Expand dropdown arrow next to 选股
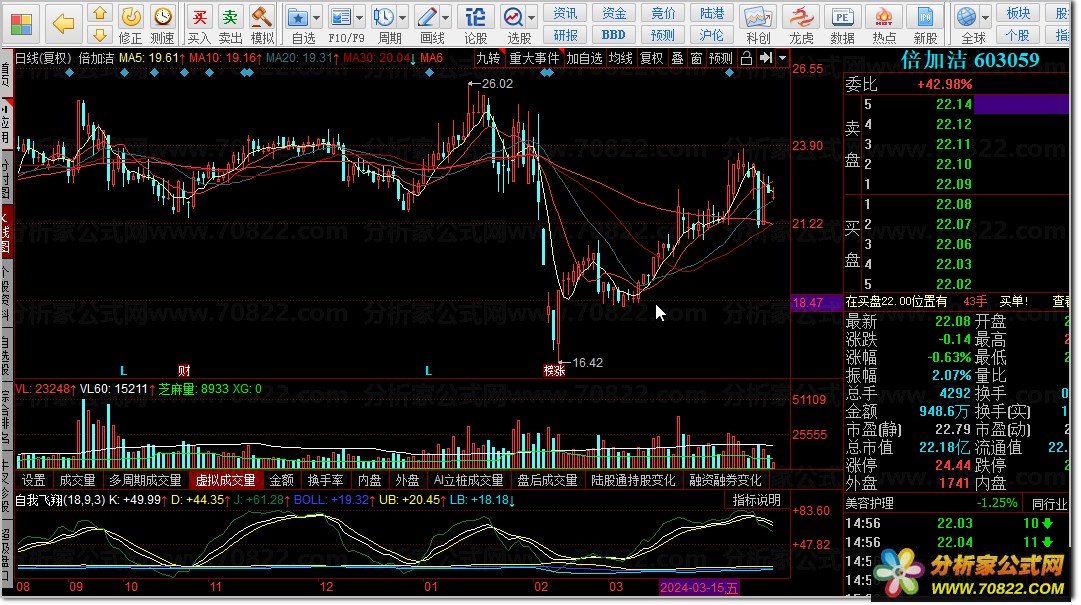 [x=532, y=17]
